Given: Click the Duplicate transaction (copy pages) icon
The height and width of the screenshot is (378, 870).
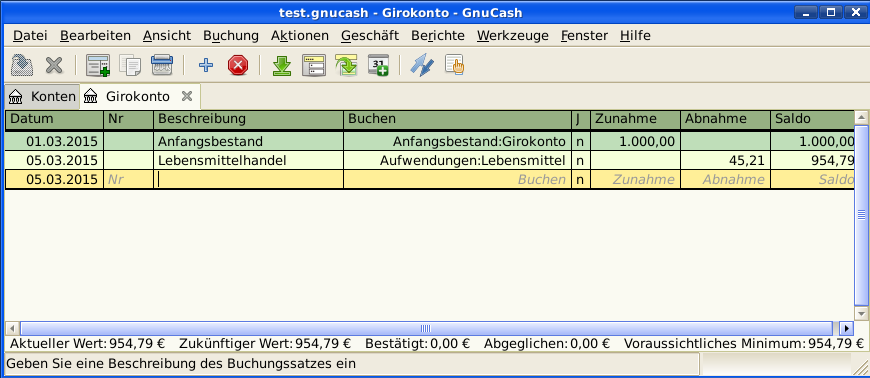Looking at the screenshot, I should 130,65.
